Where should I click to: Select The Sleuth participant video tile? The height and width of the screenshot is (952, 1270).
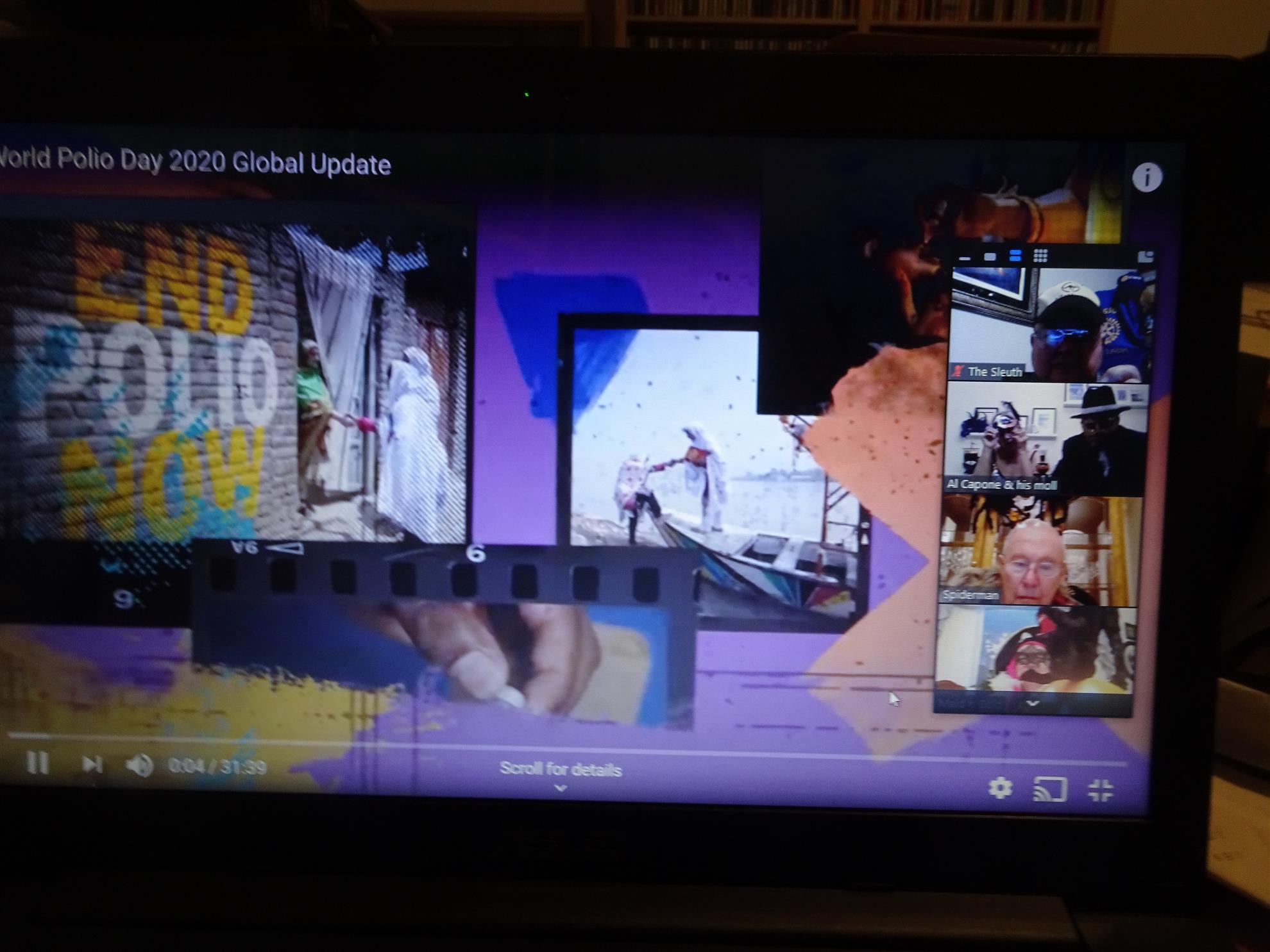coord(1049,324)
